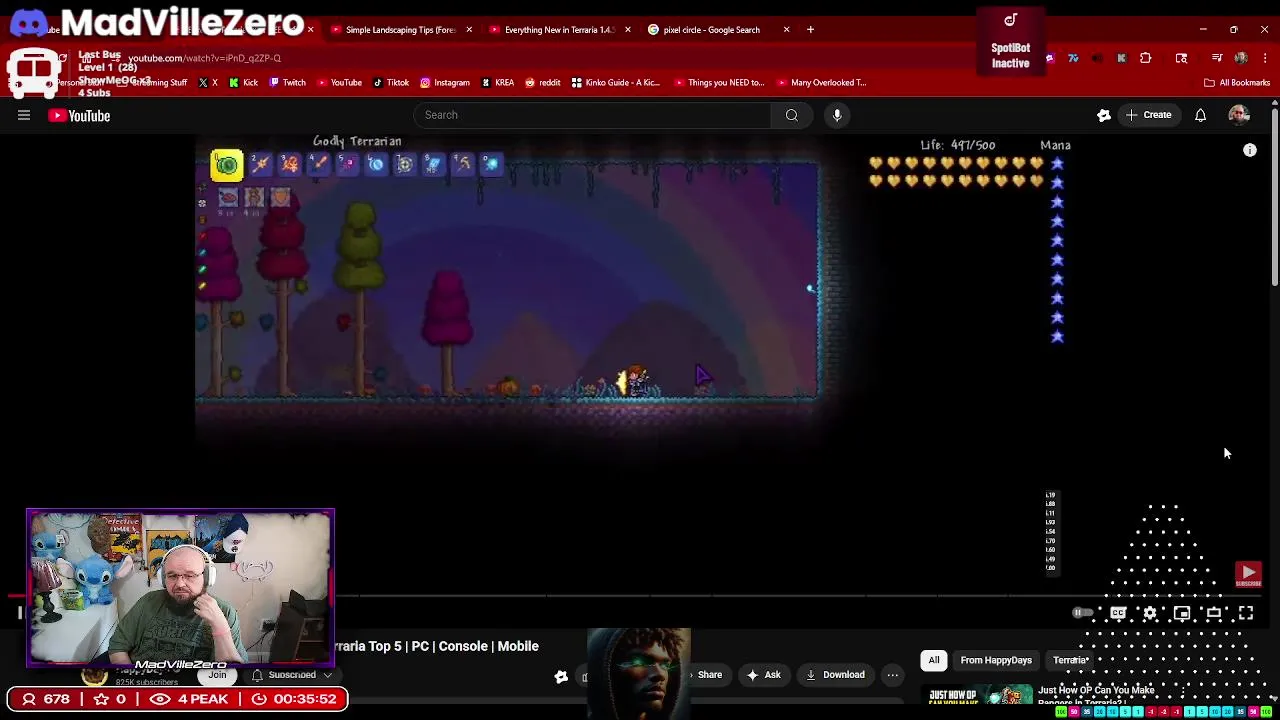Download the video
The image size is (1280, 720).
[x=835, y=675]
